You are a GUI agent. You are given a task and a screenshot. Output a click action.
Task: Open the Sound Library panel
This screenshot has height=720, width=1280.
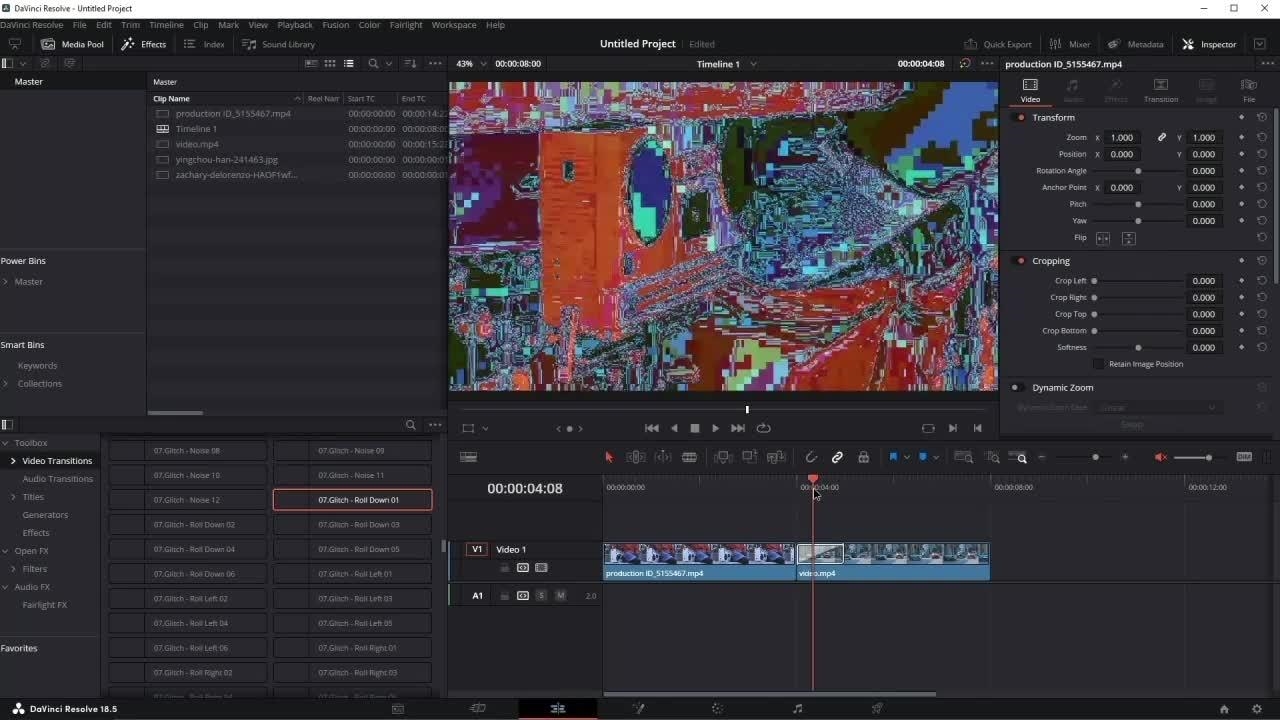coord(279,44)
